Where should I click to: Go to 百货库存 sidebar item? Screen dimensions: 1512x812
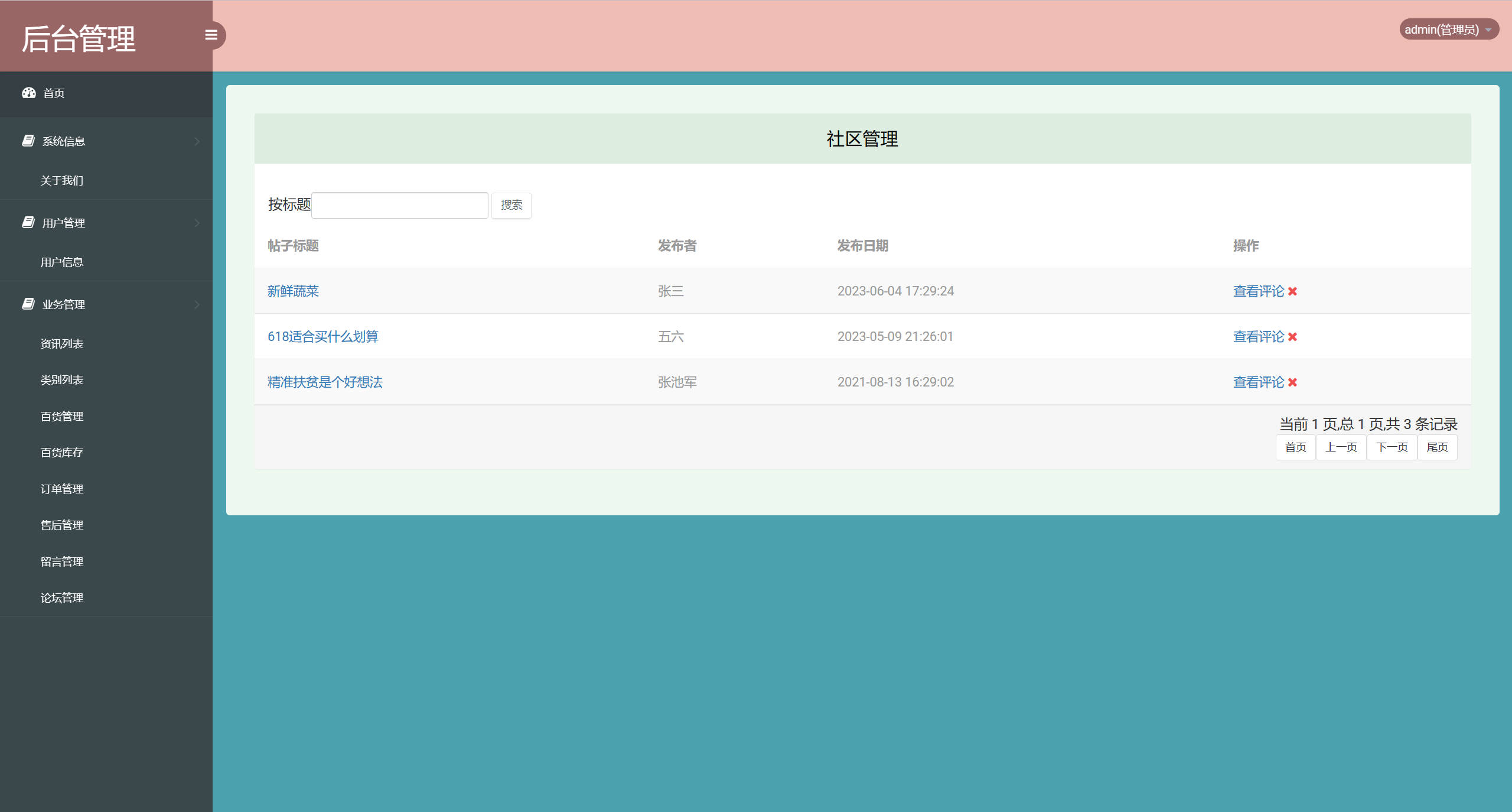(62, 453)
